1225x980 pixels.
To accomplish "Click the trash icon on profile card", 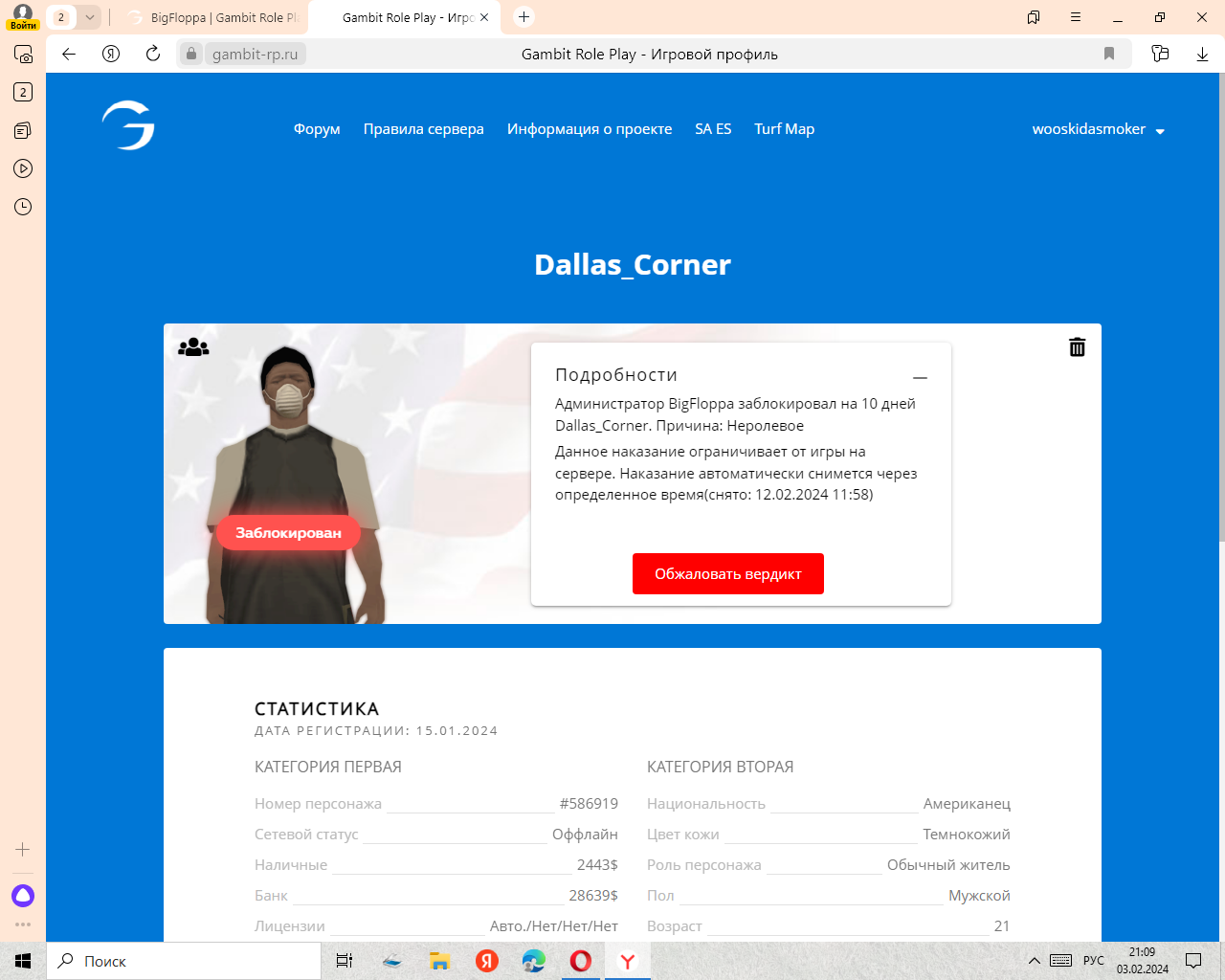I will point(1077,347).
